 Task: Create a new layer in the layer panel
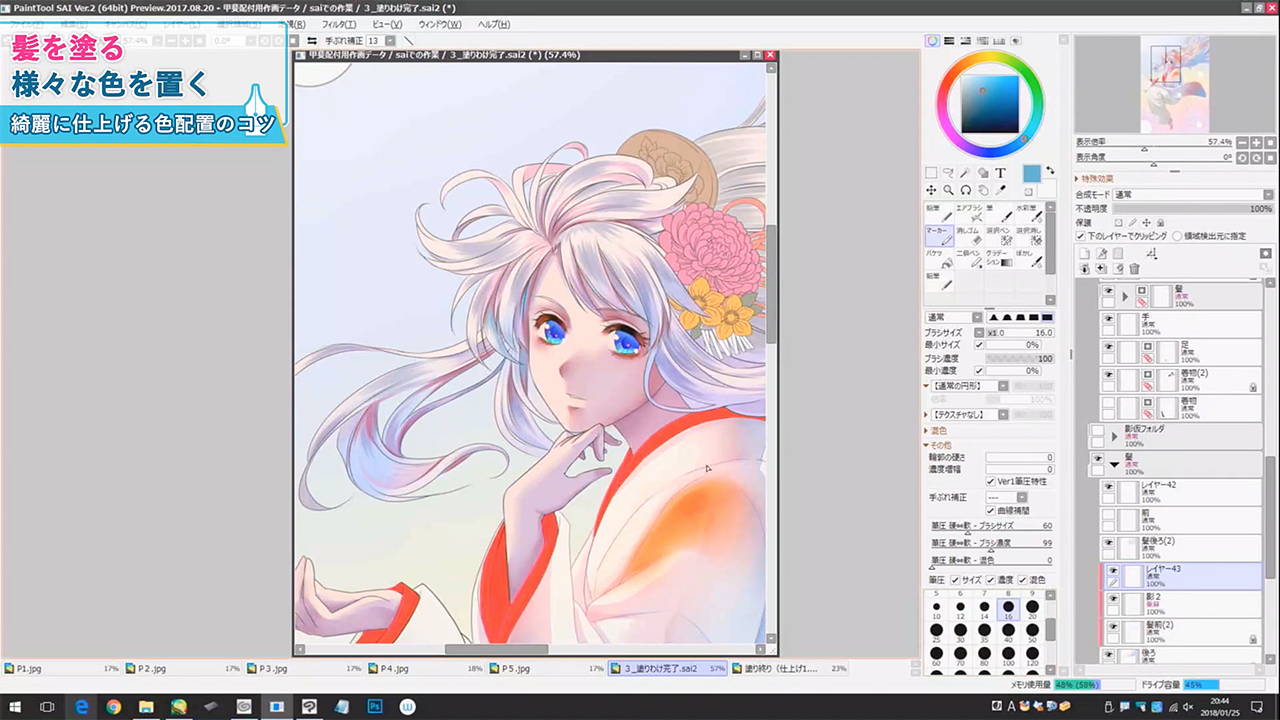tap(1085, 254)
